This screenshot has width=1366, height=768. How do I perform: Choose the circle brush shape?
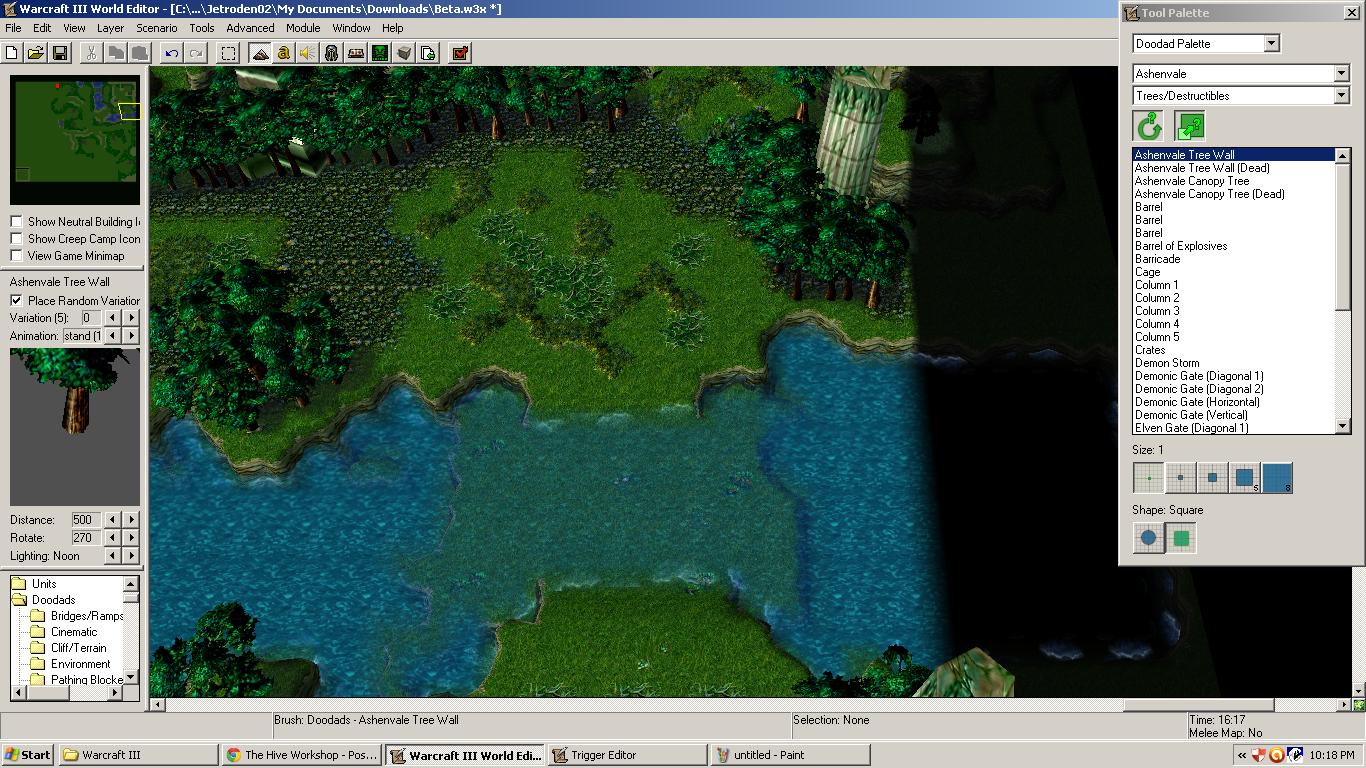1148,538
